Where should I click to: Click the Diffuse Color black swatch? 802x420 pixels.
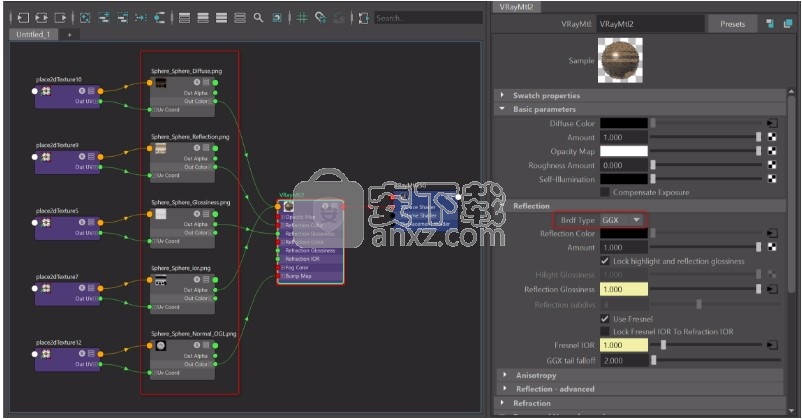point(623,123)
